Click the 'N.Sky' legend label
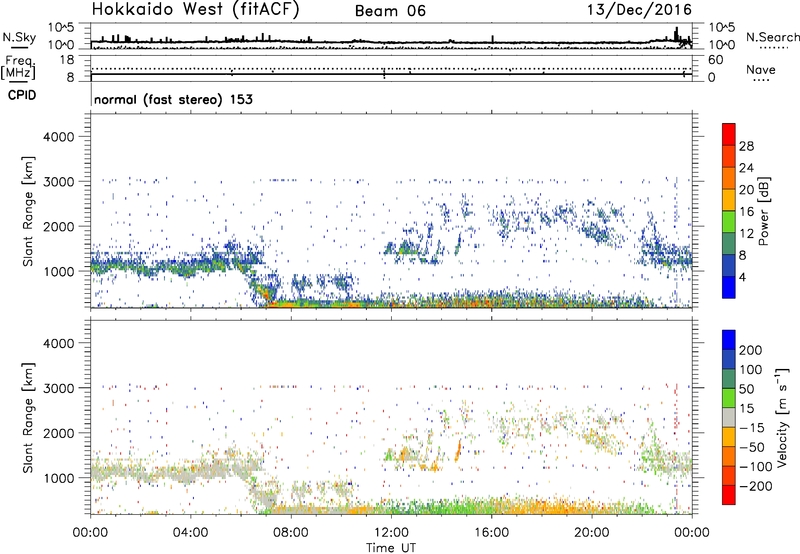This screenshot has height=554, width=800. pyautogui.click(x=19, y=37)
